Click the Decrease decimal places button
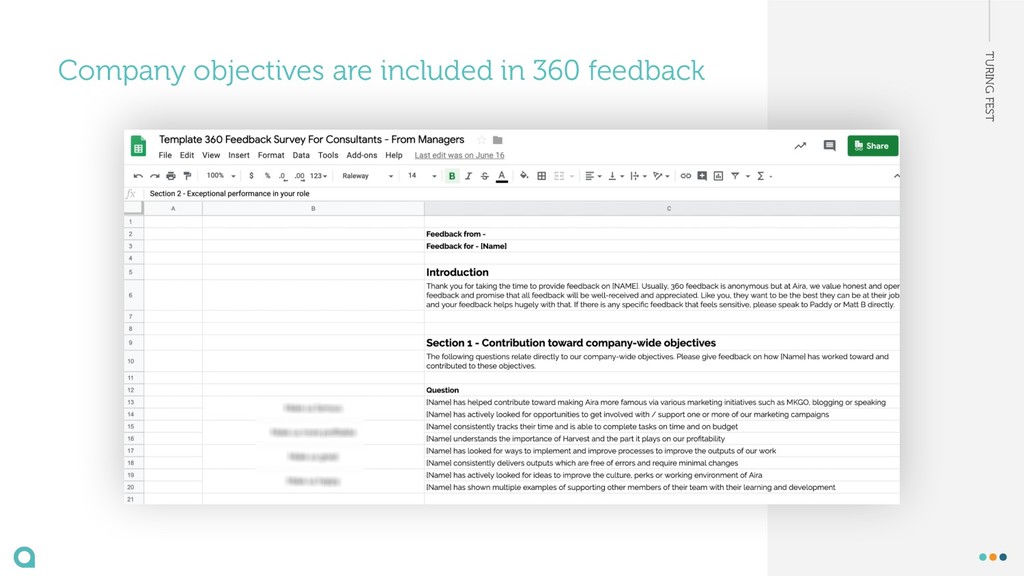Screen dimensions: 1024x576 283,176
